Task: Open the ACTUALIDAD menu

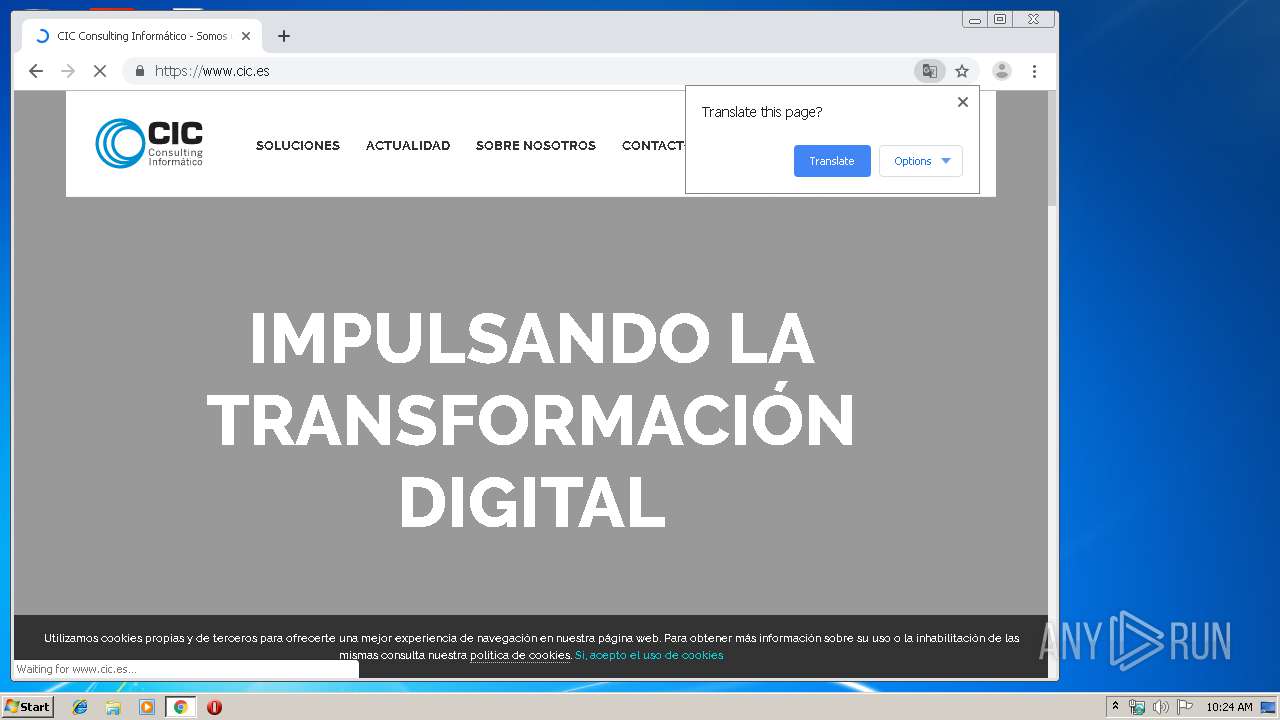Action: click(408, 146)
